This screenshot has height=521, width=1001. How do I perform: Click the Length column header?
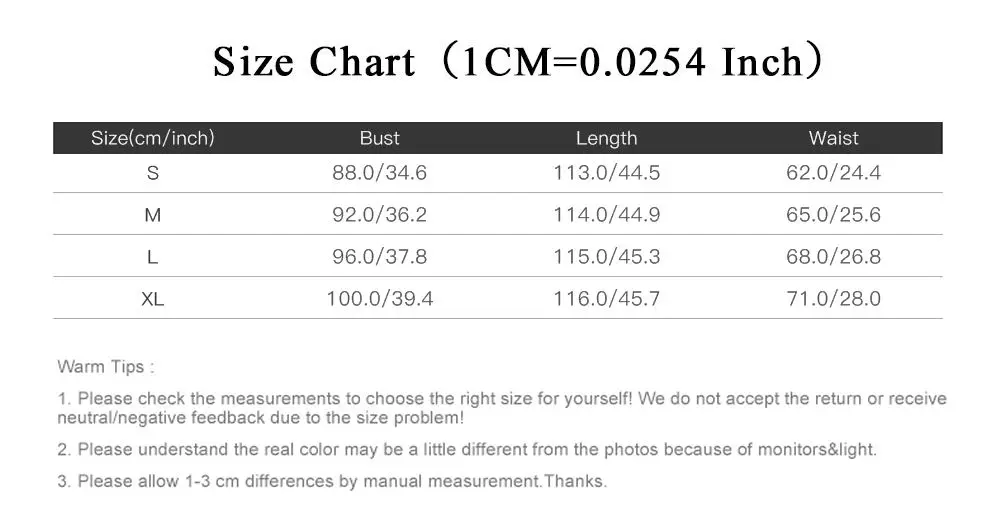[606, 138]
